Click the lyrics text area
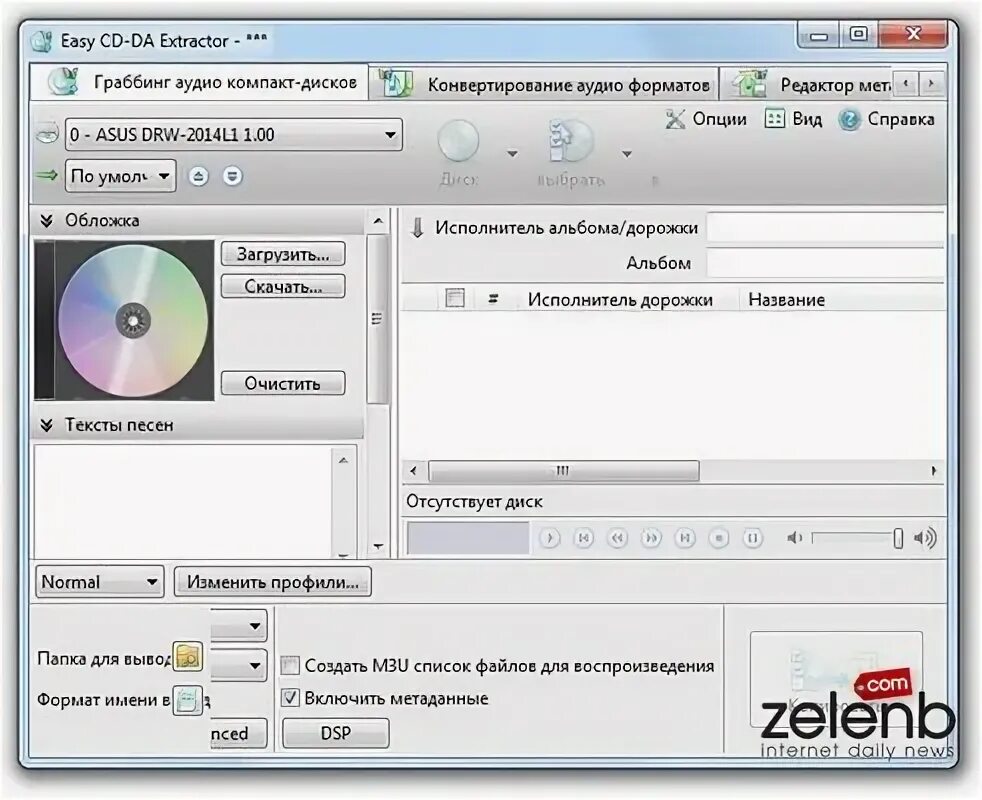The width and height of the screenshot is (982, 800). (x=183, y=501)
